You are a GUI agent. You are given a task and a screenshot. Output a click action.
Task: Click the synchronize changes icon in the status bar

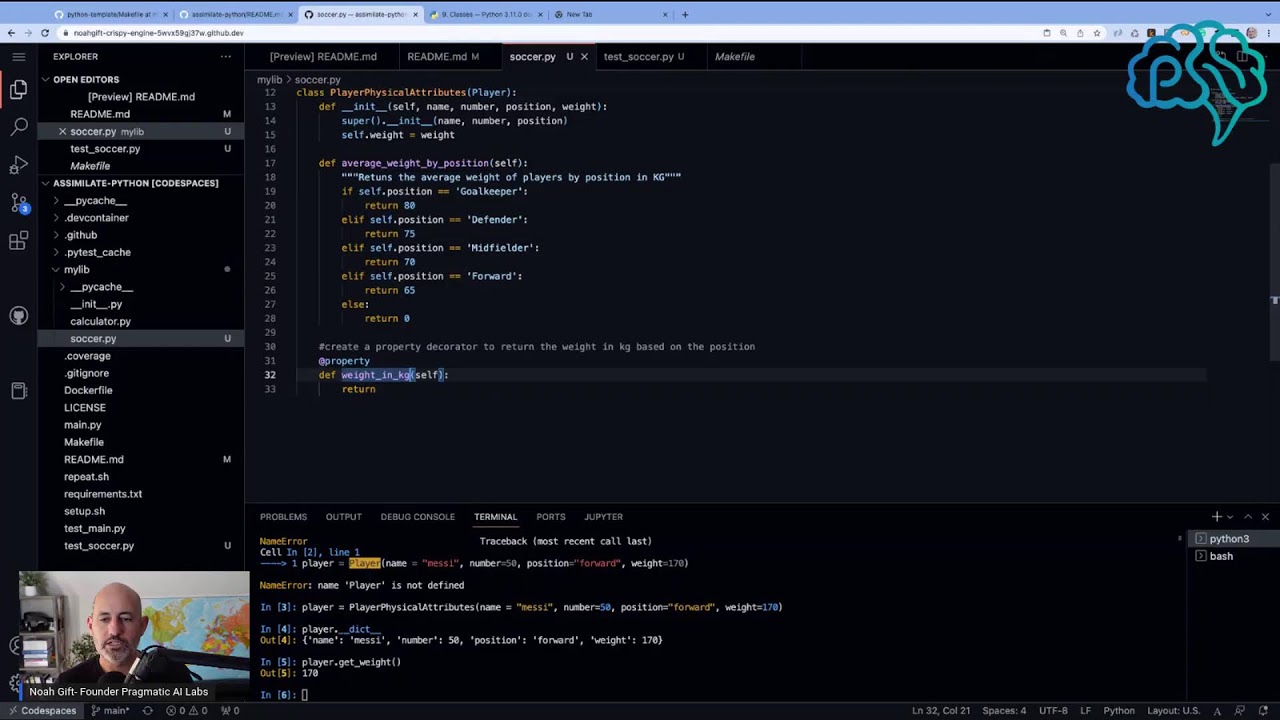pyautogui.click(x=147, y=711)
